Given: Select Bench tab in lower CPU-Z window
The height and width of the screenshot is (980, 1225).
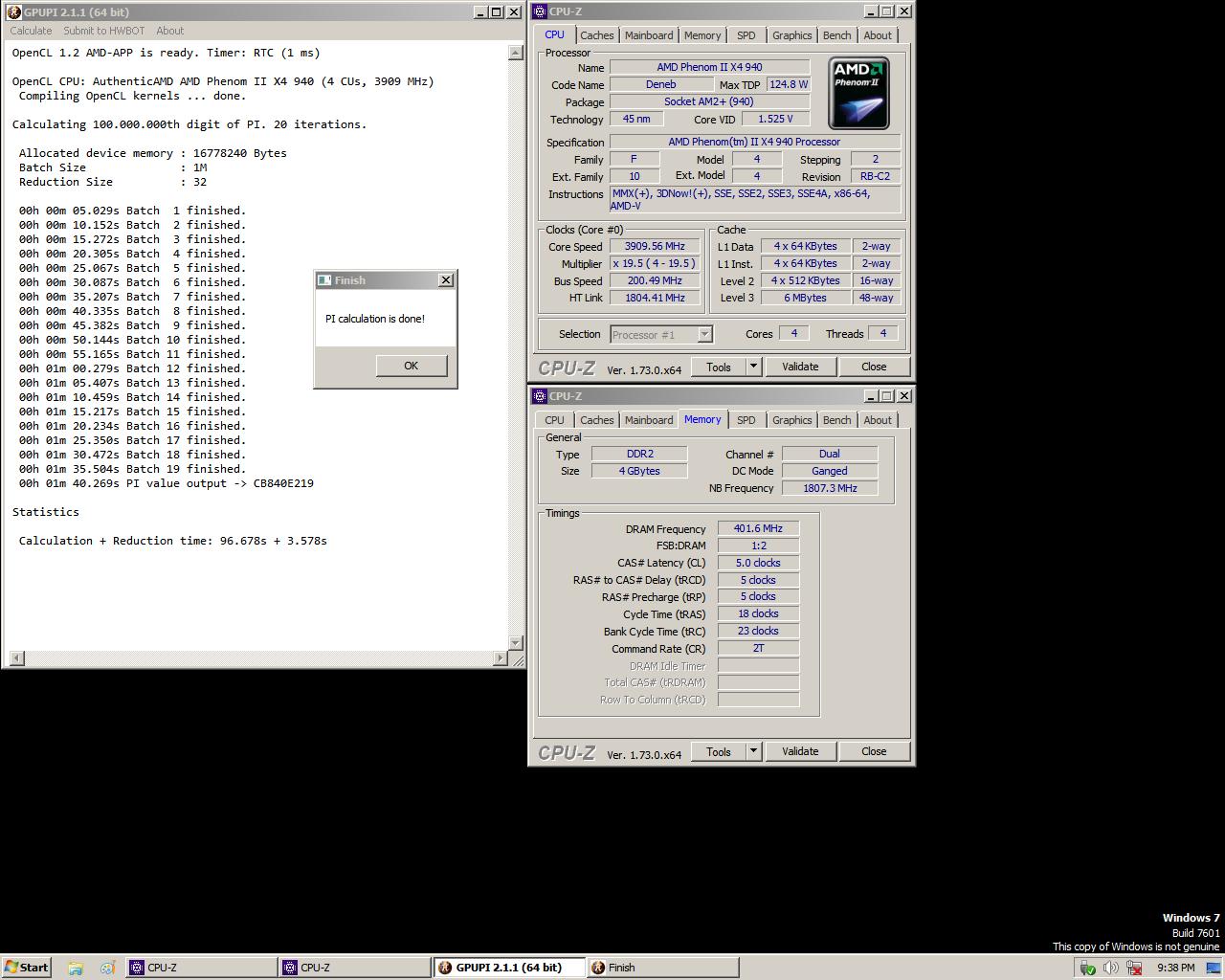Looking at the screenshot, I should (x=836, y=420).
